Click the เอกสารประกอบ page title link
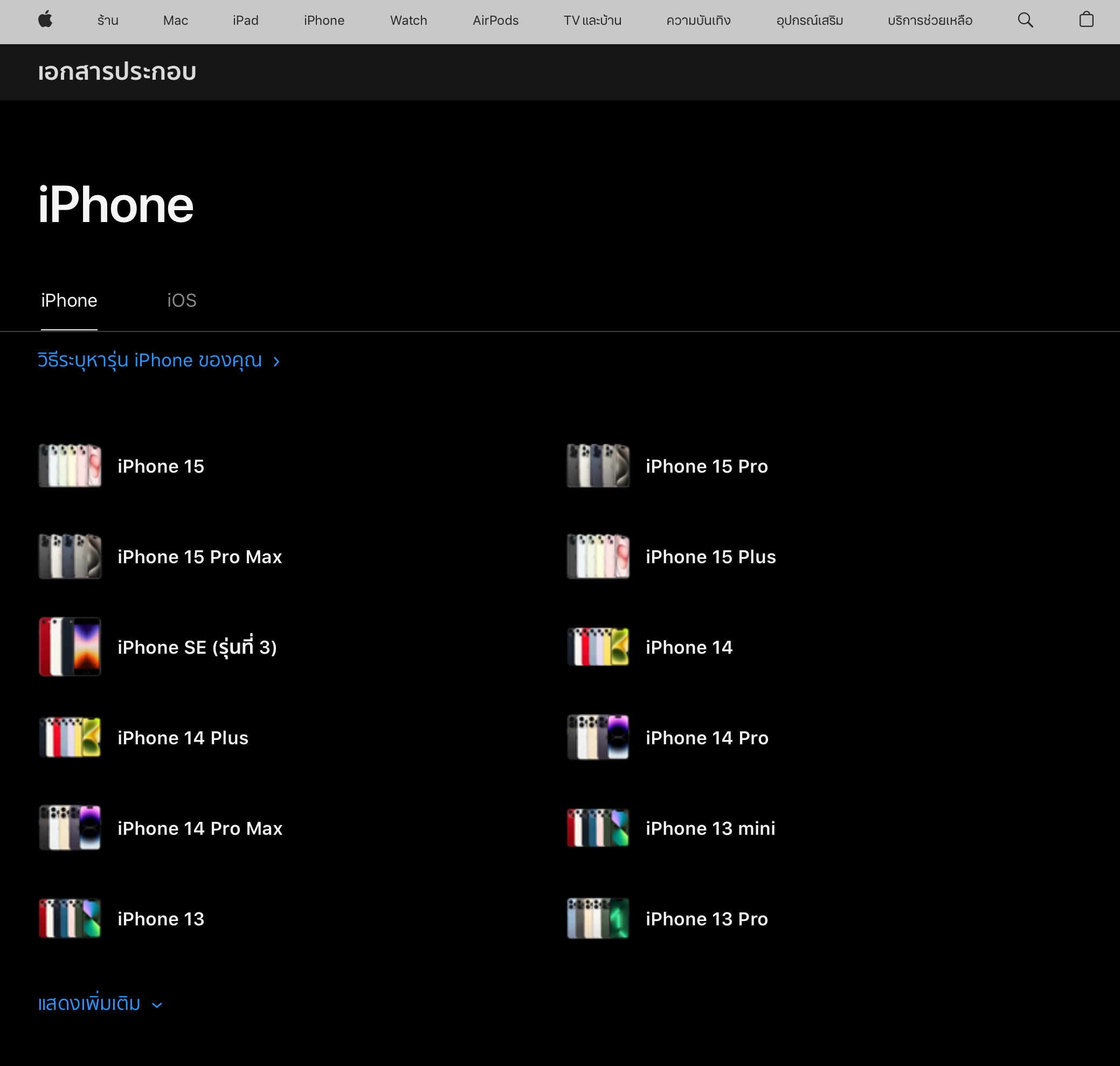Screen dimensions: 1120x1066 point(117,72)
